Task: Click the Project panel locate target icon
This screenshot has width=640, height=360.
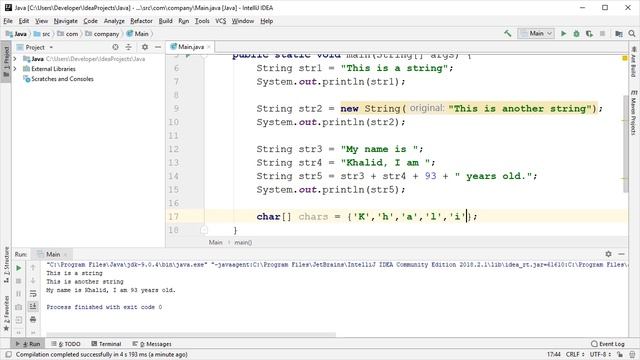Action: 116,47
